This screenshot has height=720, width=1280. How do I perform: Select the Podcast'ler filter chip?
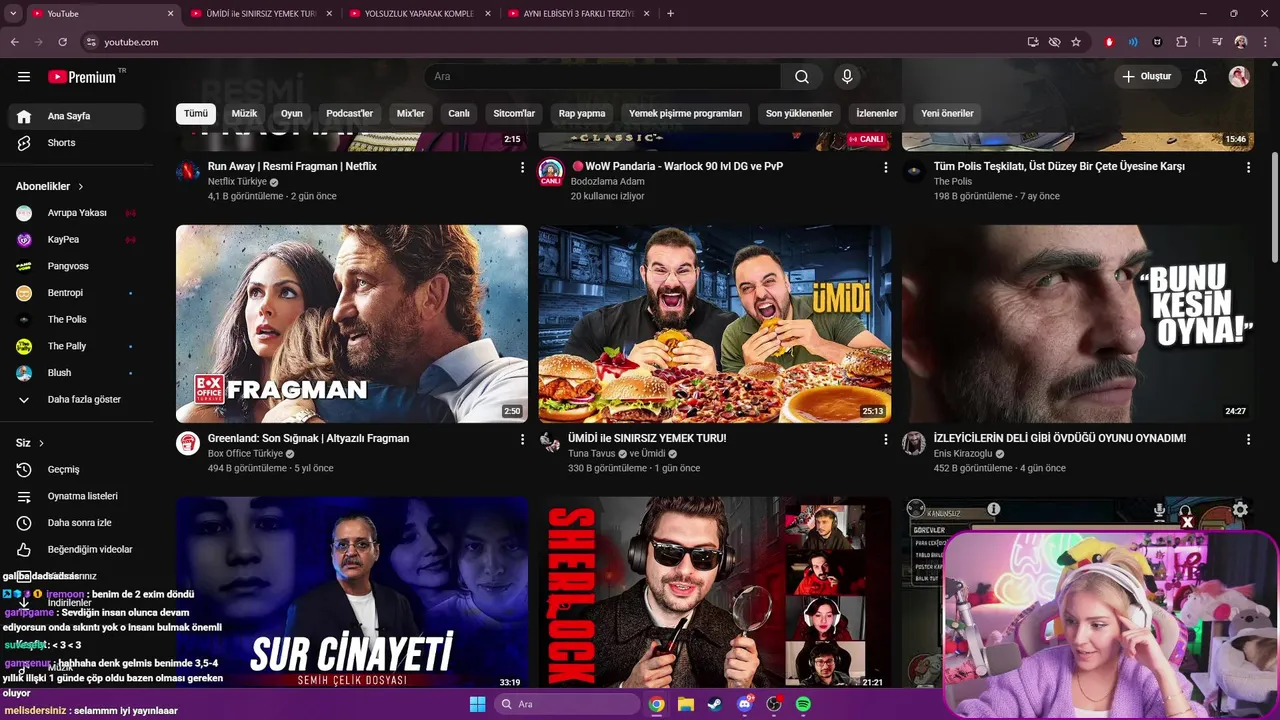pos(349,114)
